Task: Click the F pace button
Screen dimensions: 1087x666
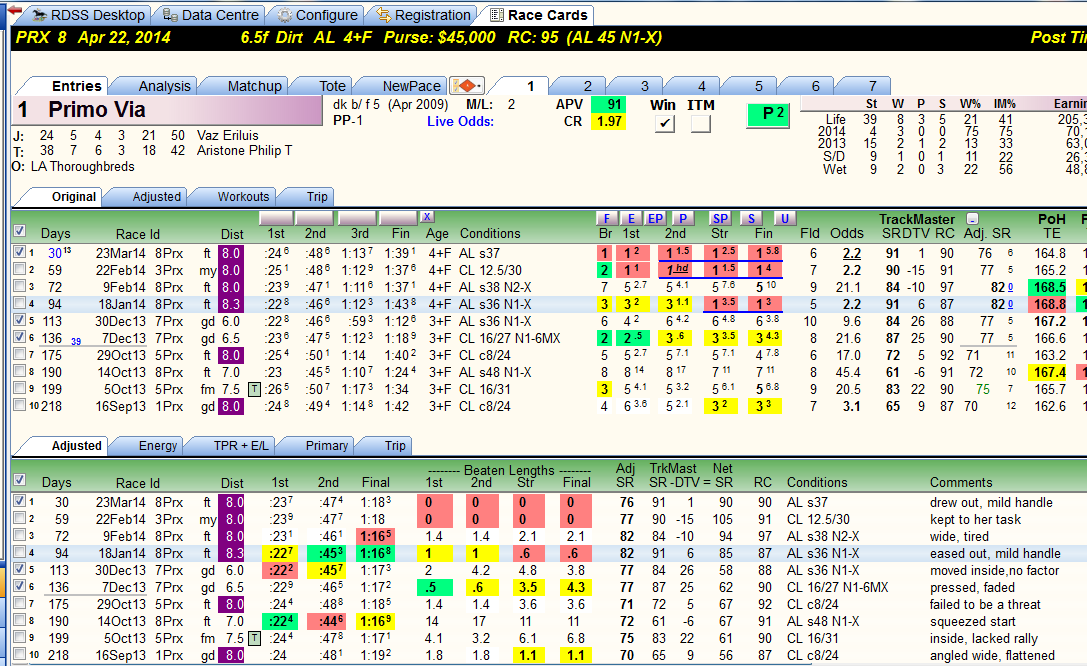Action: (606, 218)
